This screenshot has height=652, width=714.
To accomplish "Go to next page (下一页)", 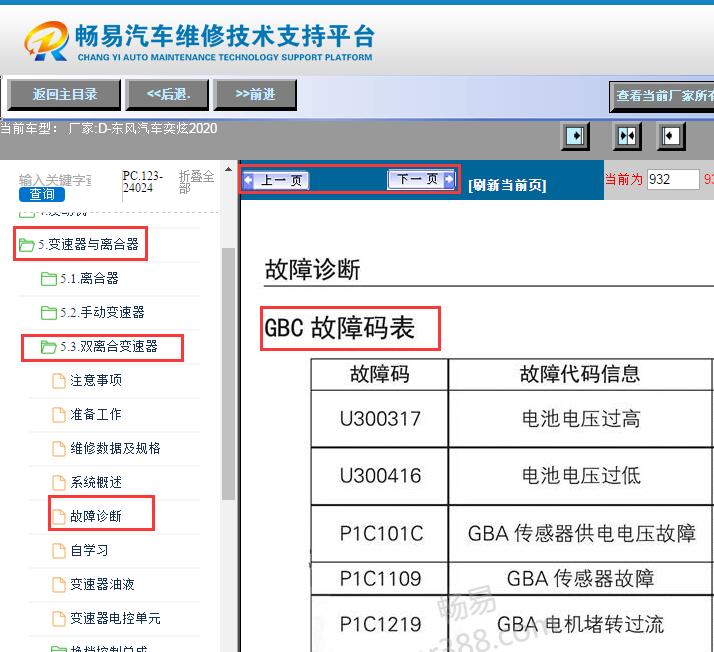I will pos(421,179).
